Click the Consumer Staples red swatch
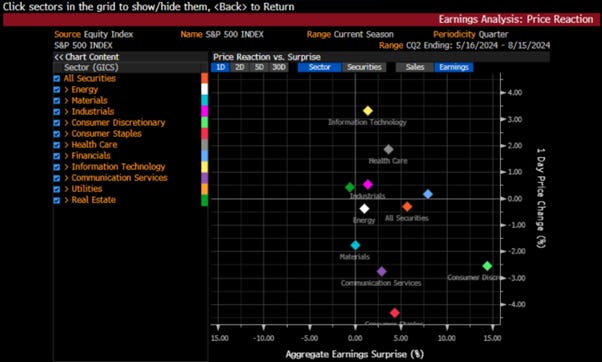 click(205, 134)
